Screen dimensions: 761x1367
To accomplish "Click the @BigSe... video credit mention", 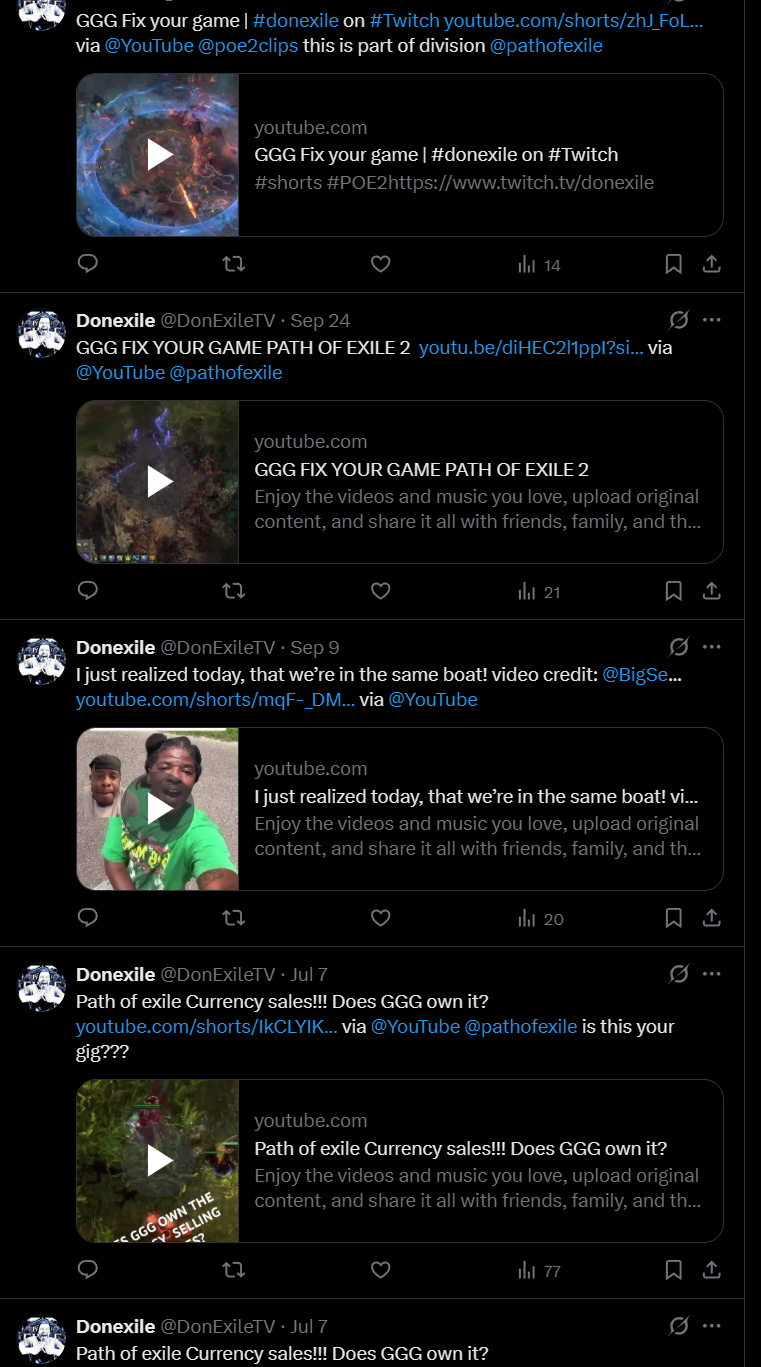I will click(x=642, y=675).
